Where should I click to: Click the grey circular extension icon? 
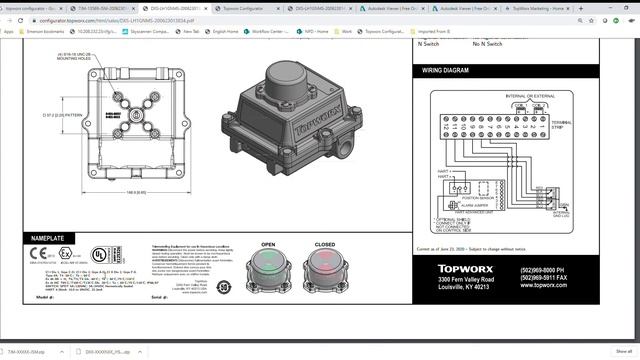tap(605, 20)
